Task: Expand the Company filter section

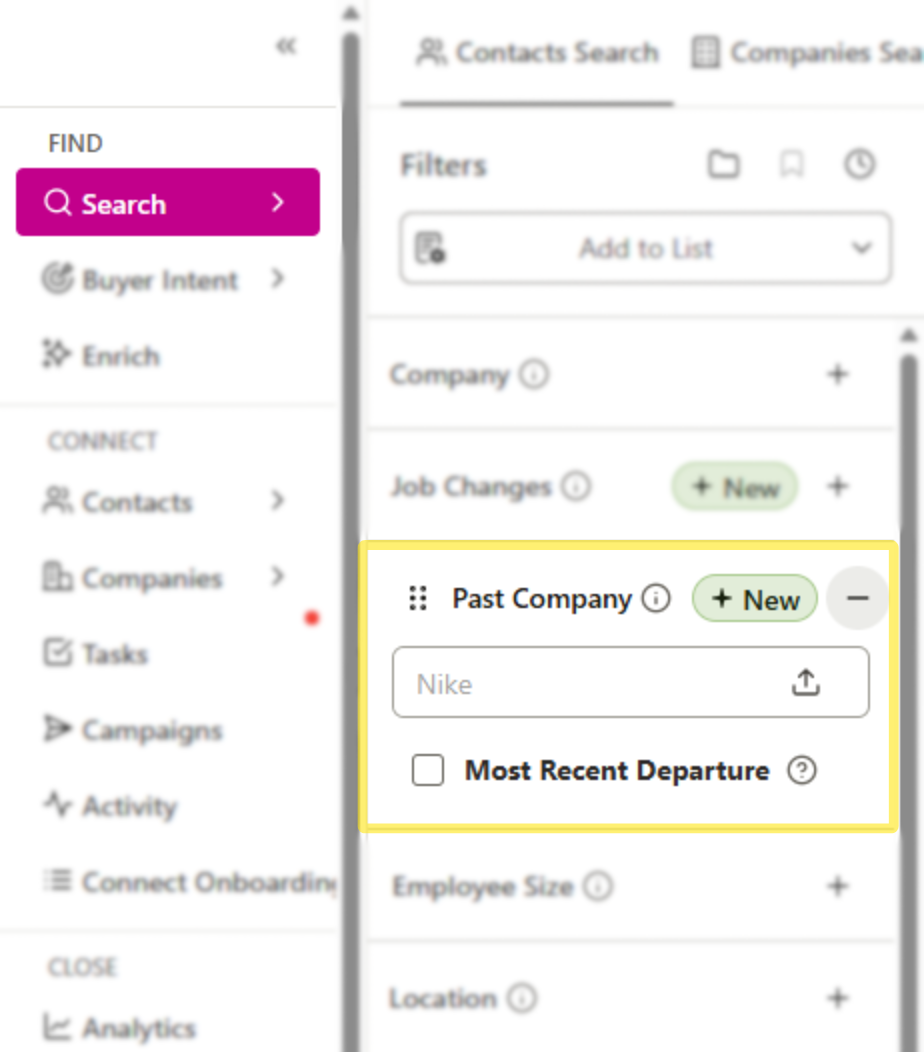Action: point(838,374)
